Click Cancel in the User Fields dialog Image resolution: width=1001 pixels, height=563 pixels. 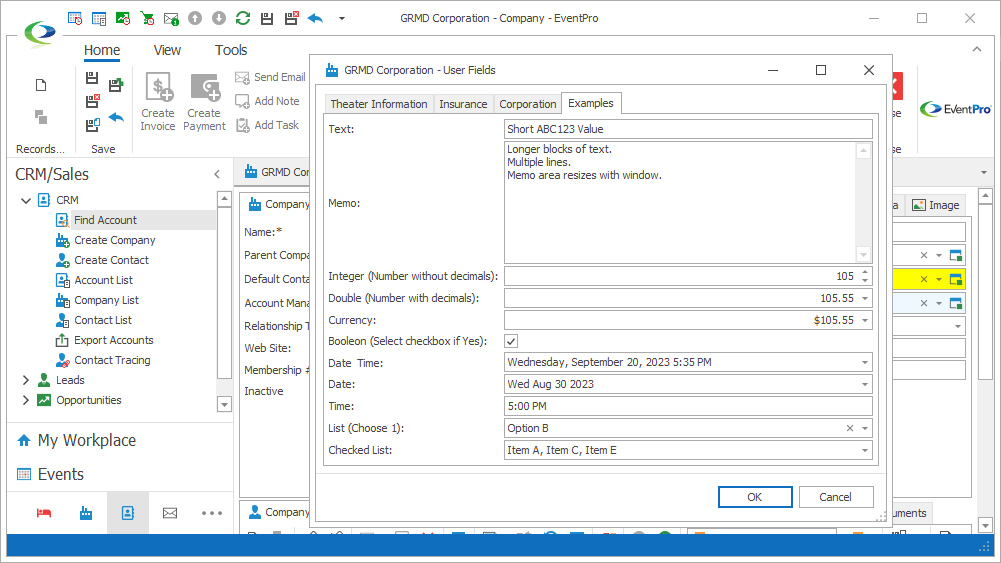click(835, 497)
